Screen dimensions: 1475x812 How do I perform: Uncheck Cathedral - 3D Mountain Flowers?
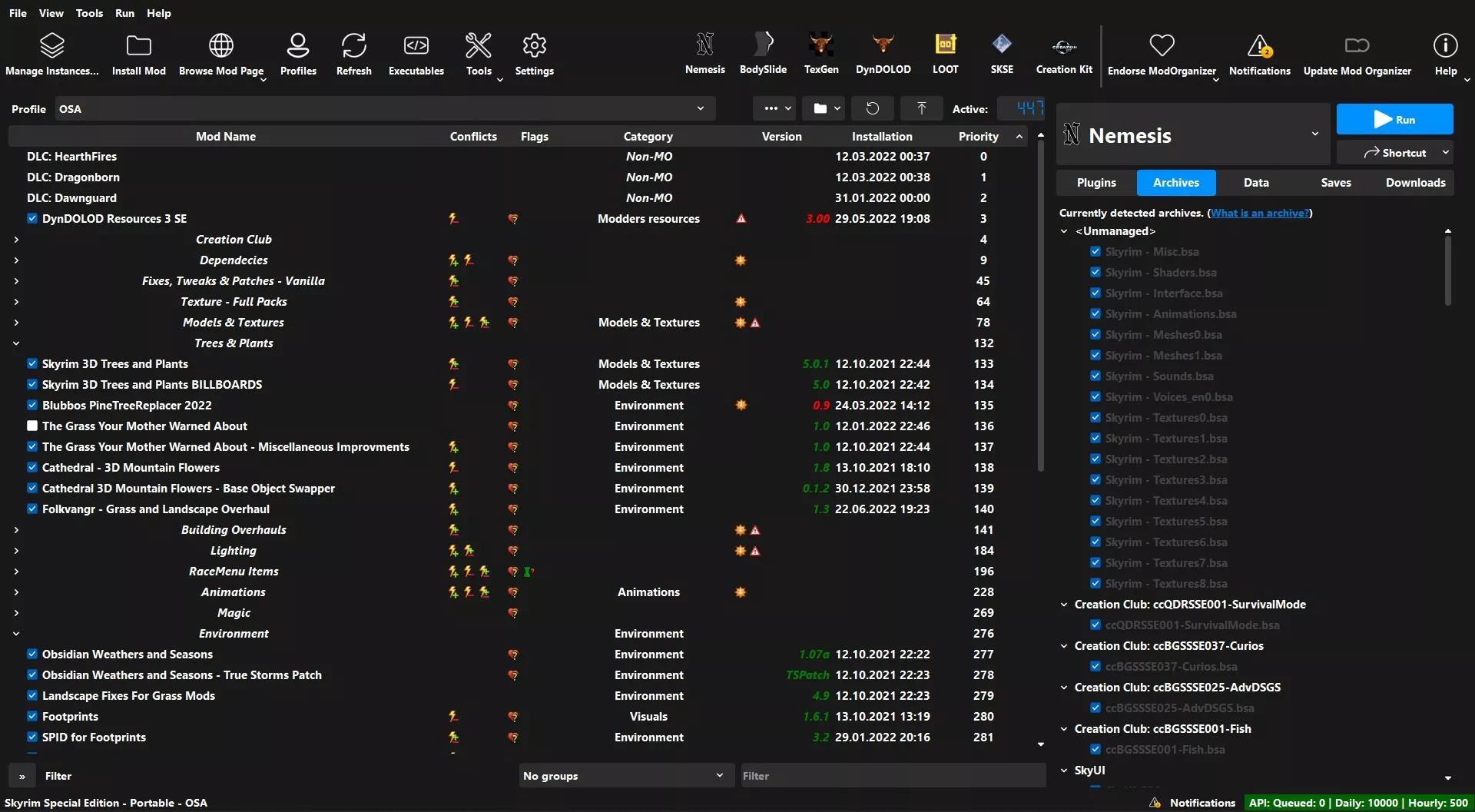click(x=32, y=467)
